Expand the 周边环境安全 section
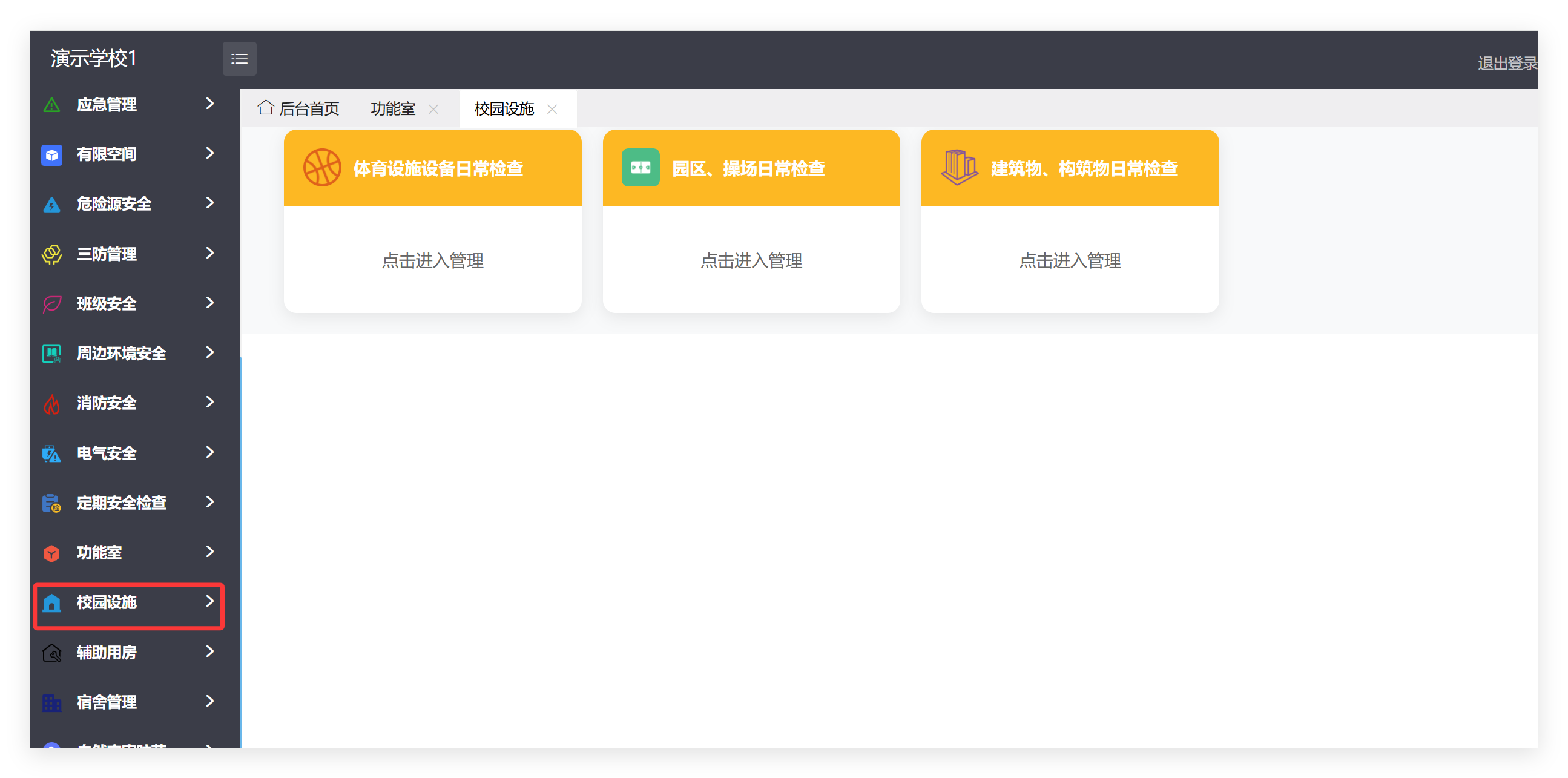Image resolution: width=1568 pixels, height=778 pixels. pyautogui.click(x=210, y=353)
